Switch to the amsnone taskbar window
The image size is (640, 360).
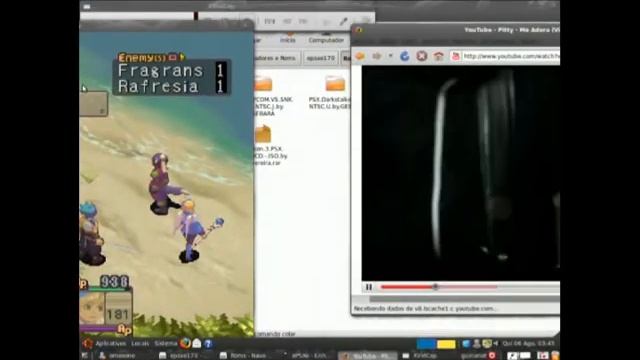click(x=118, y=356)
